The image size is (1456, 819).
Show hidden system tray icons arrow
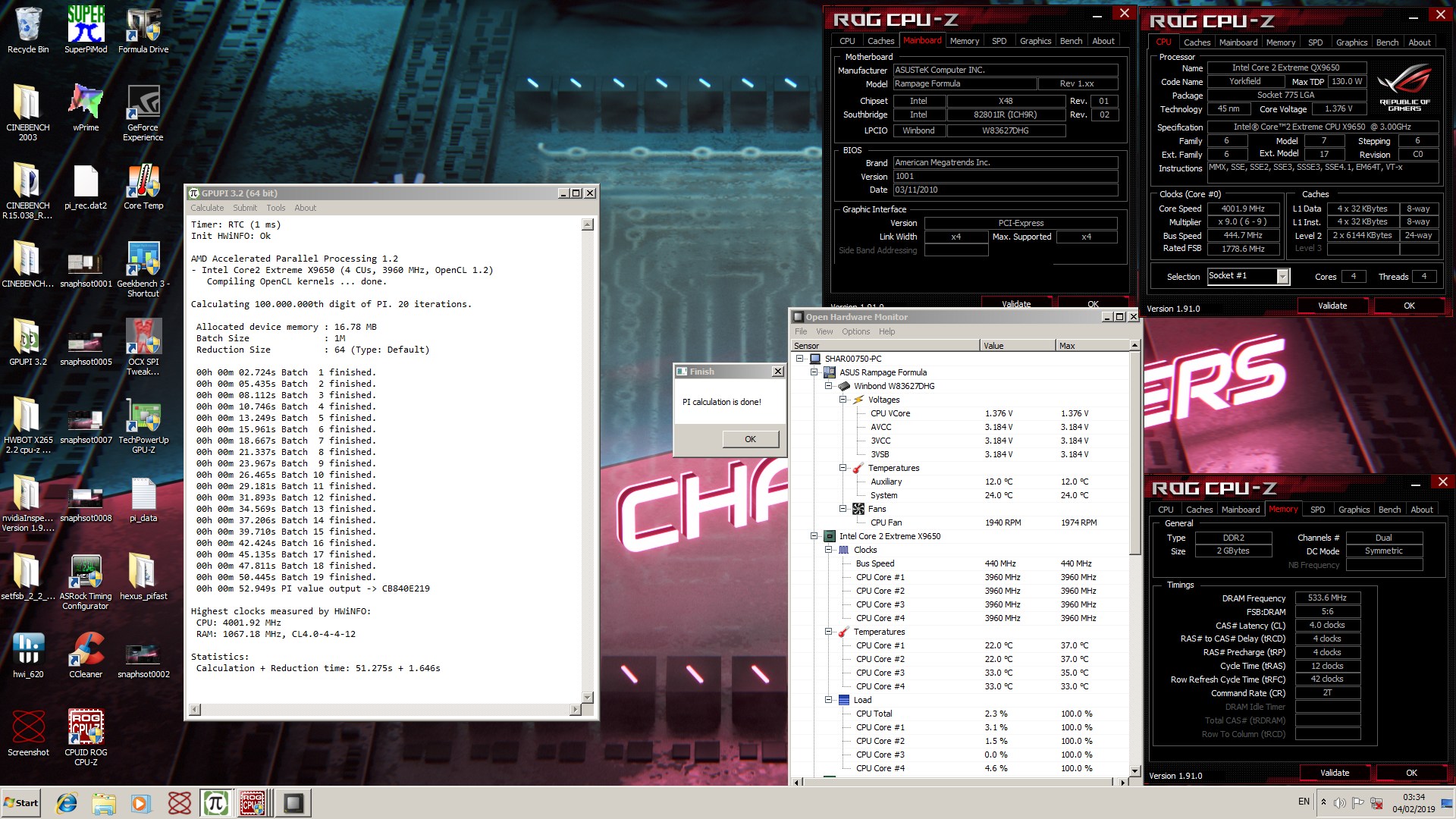pos(1323,802)
